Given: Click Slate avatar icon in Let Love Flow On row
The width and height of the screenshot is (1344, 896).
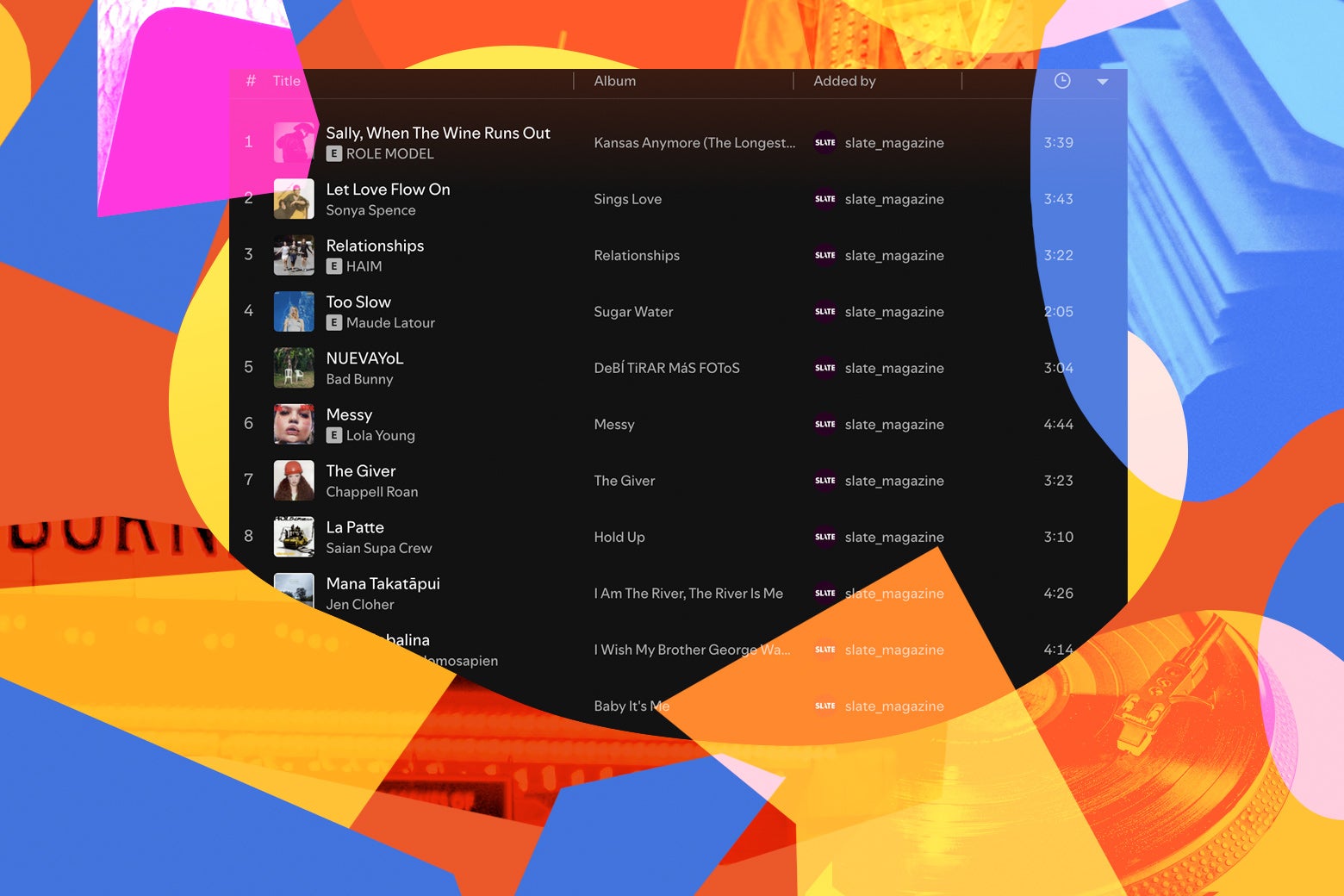Looking at the screenshot, I should pyautogui.click(x=824, y=199).
